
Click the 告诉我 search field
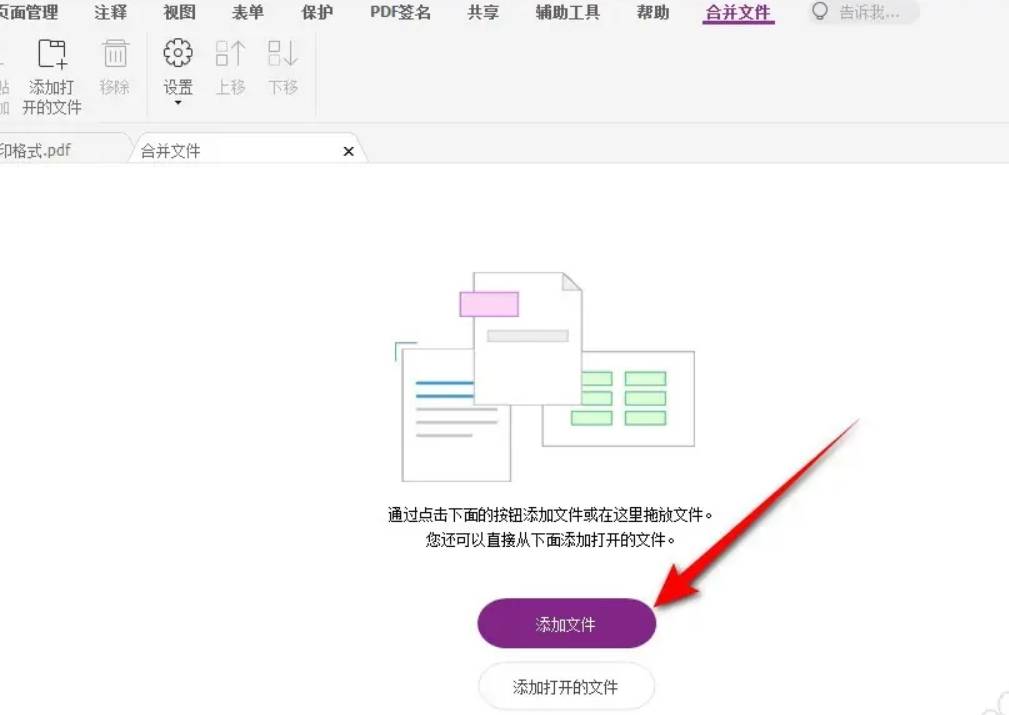[864, 12]
